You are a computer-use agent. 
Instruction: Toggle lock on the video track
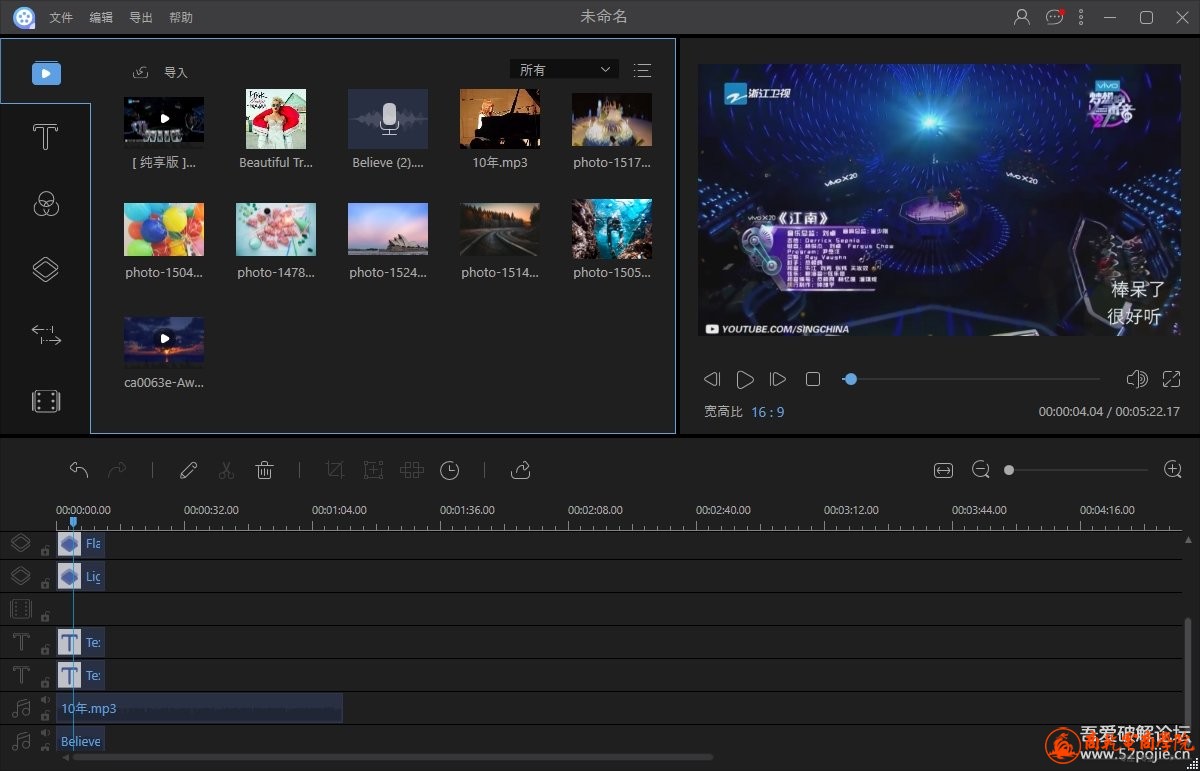click(45, 616)
